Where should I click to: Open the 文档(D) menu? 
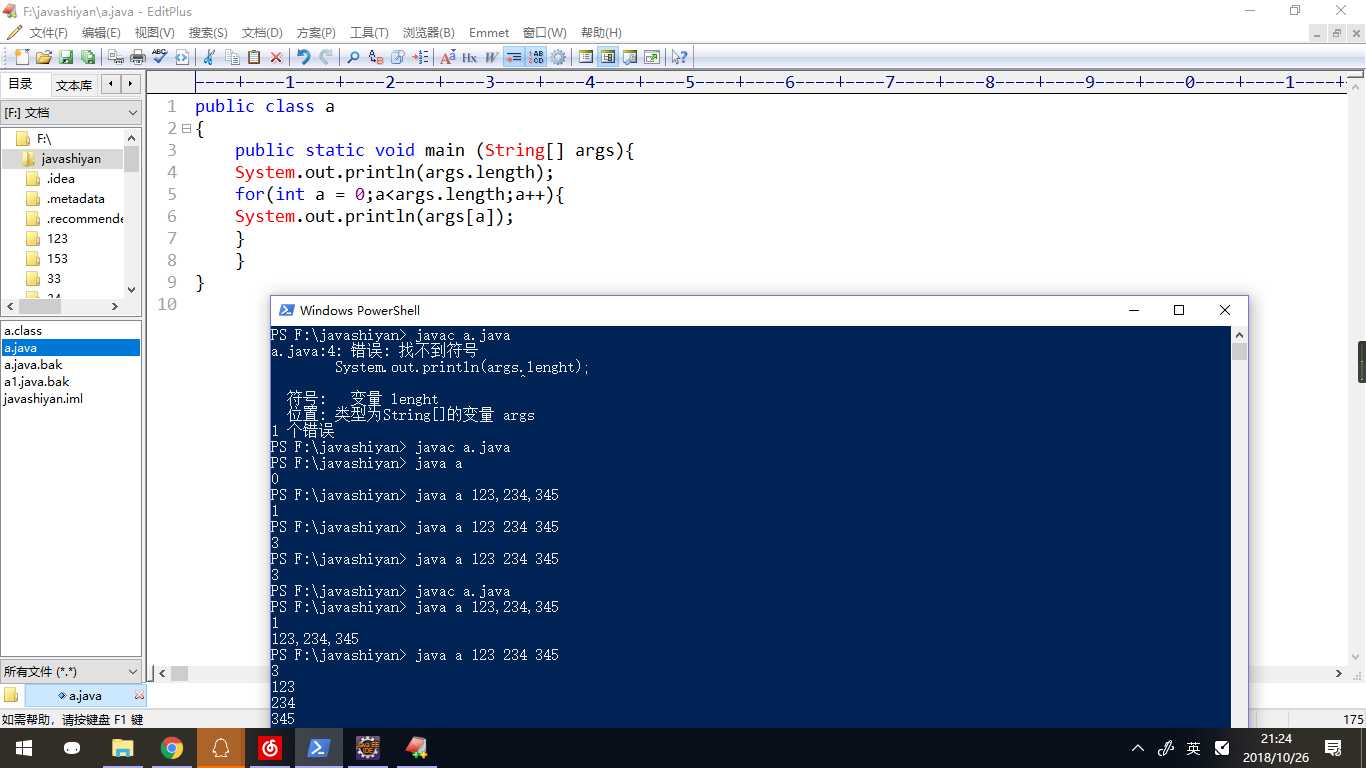[x=262, y=33]
